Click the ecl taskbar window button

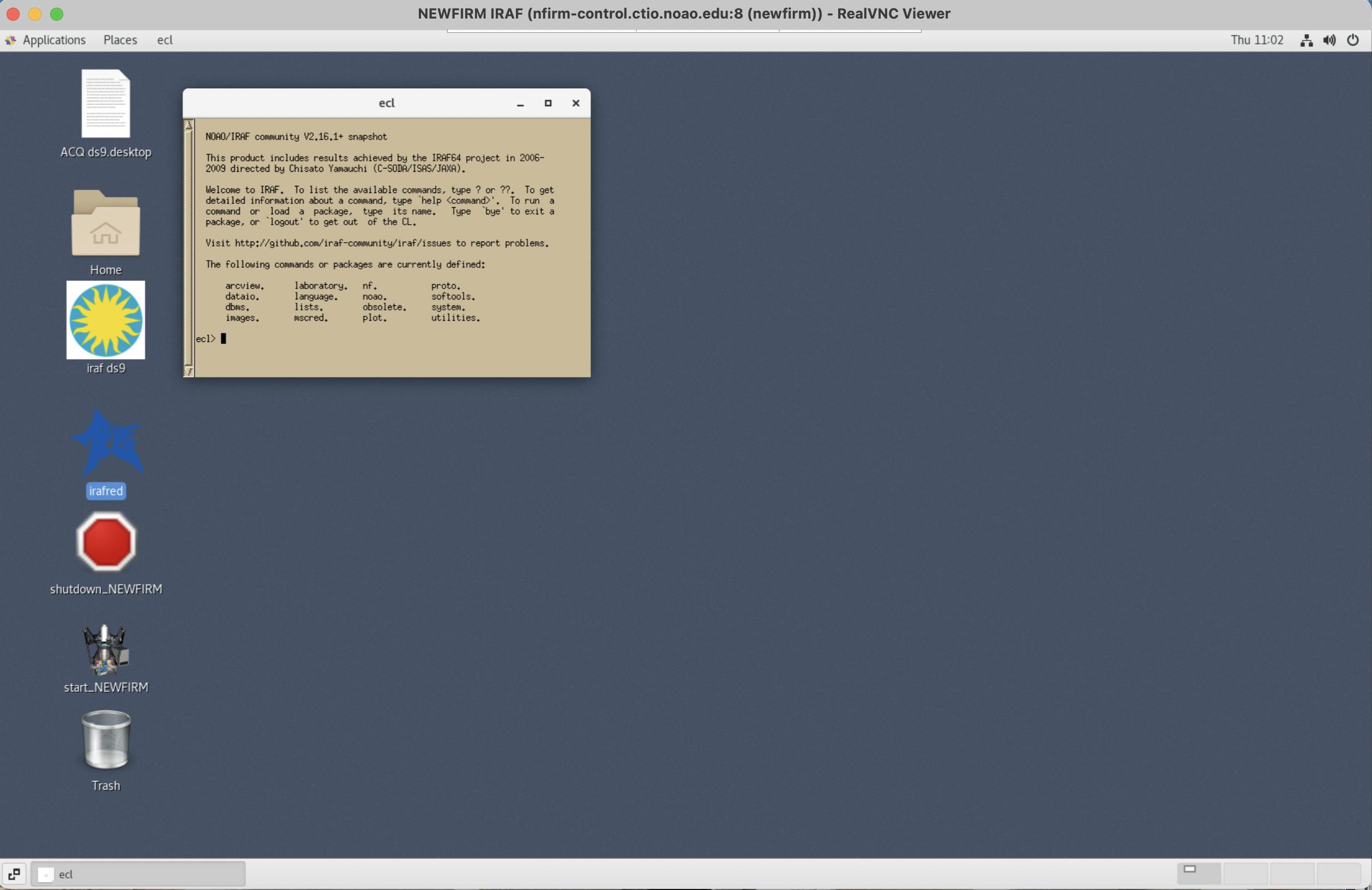[x=139, y=874]
